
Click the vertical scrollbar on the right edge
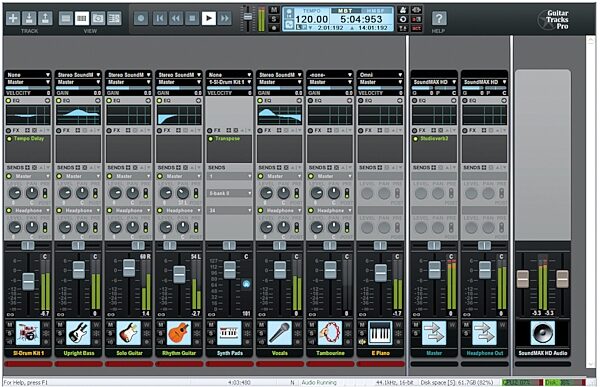(x=590, y=203)
